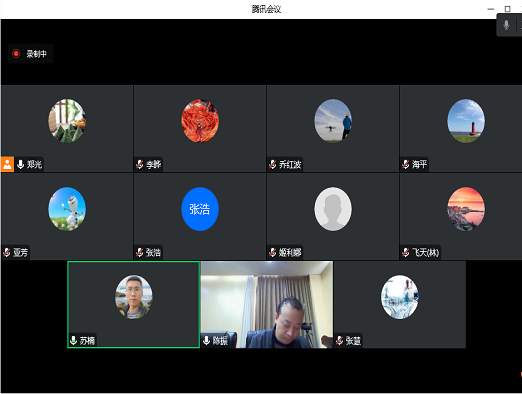The image size is (522, 394).
Task: Toggle the green active mic icon for 苏楠
Action: point(74,340)
